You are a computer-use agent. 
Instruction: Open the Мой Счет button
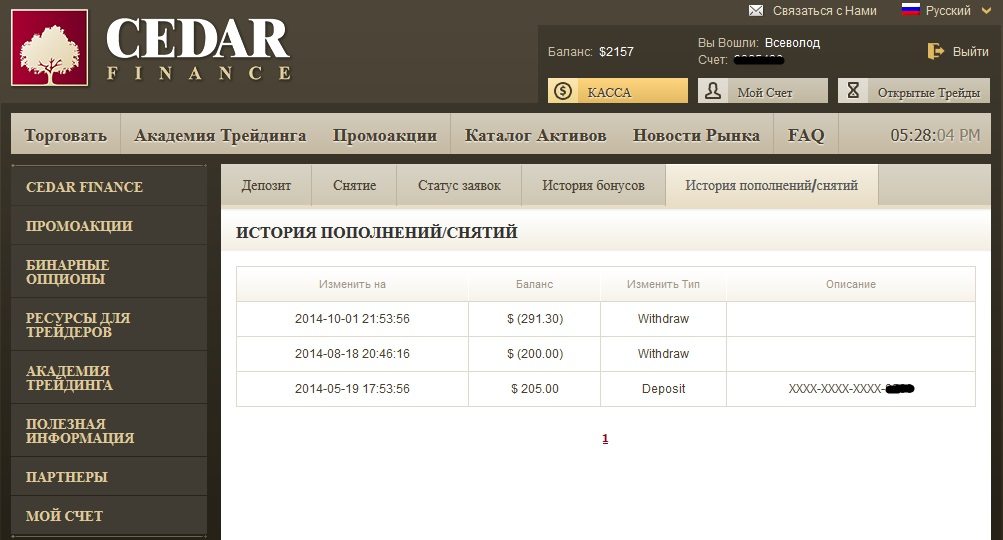(x=762, y=91)
